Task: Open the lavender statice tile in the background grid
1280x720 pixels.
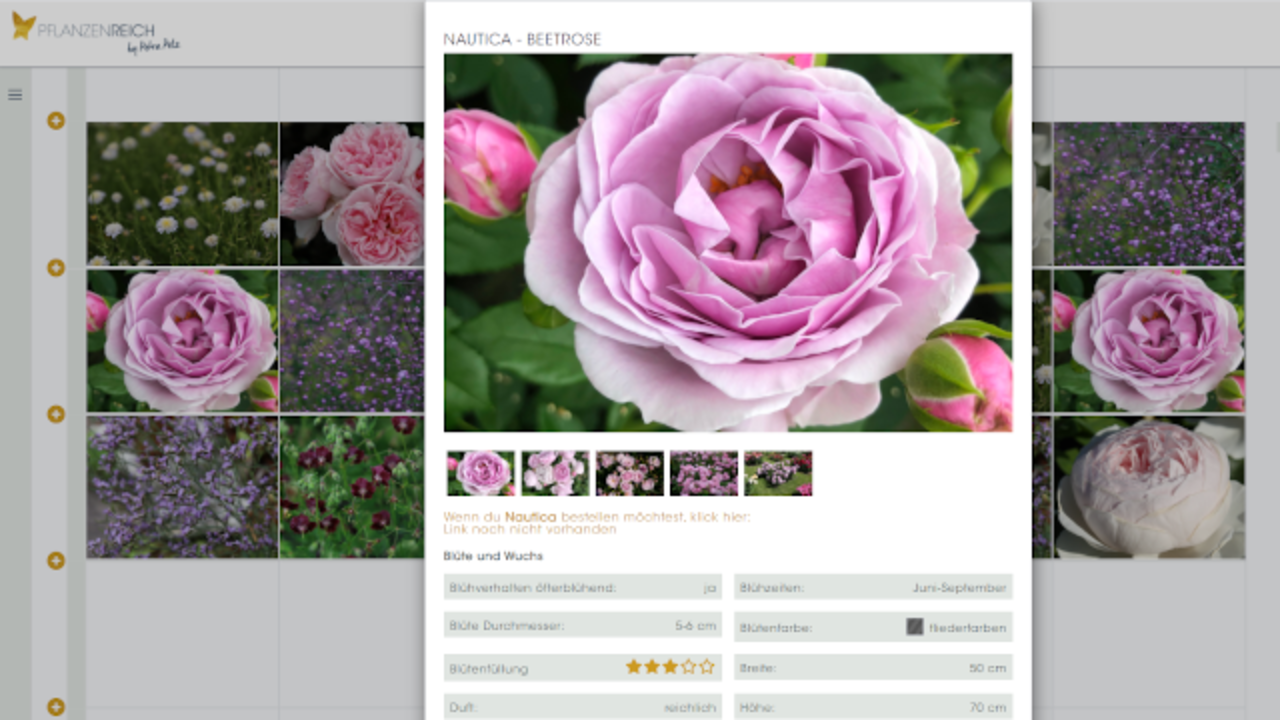Action: (x=182, y=487)
